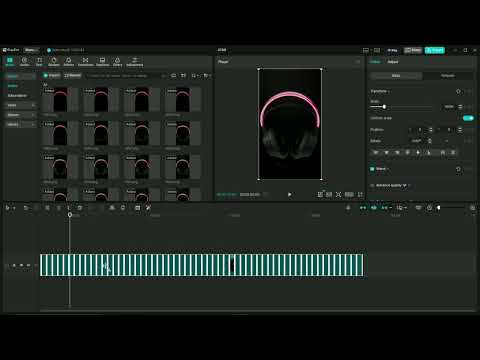Toggle the Blend checkbox
Image resolution: width=480 pixels, height=360 pixels.
coord(372,169)
